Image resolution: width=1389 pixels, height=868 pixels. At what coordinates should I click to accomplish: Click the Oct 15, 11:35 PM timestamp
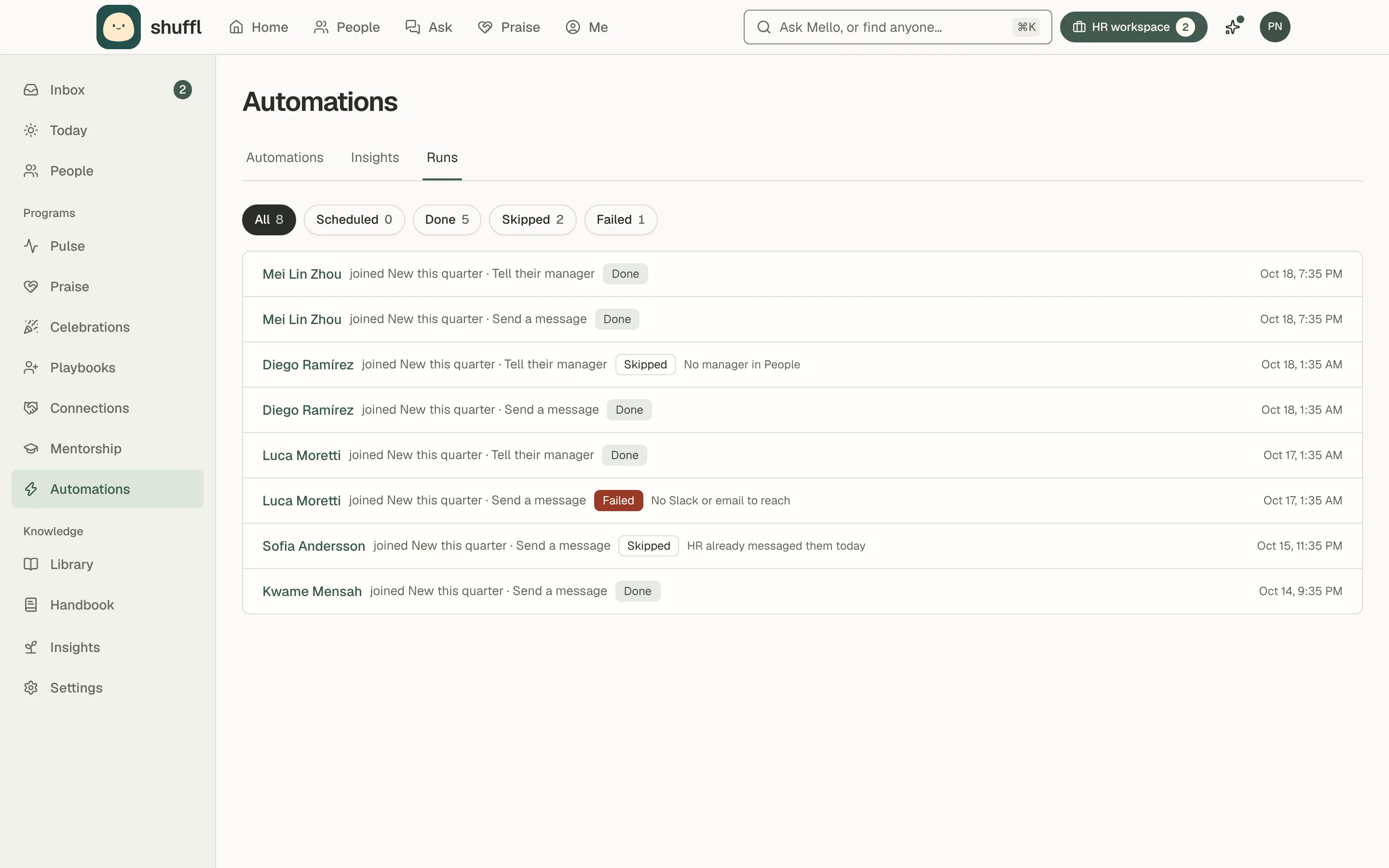pyautogui.click(x=1299, y=546)
